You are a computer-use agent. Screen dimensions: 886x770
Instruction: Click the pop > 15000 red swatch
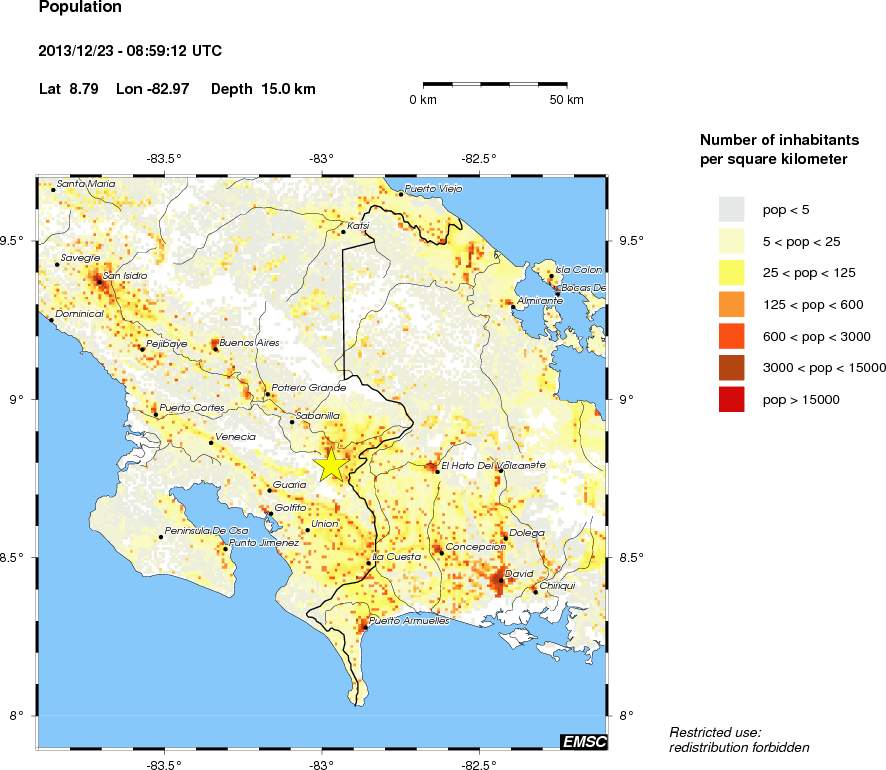click(731, 399)
